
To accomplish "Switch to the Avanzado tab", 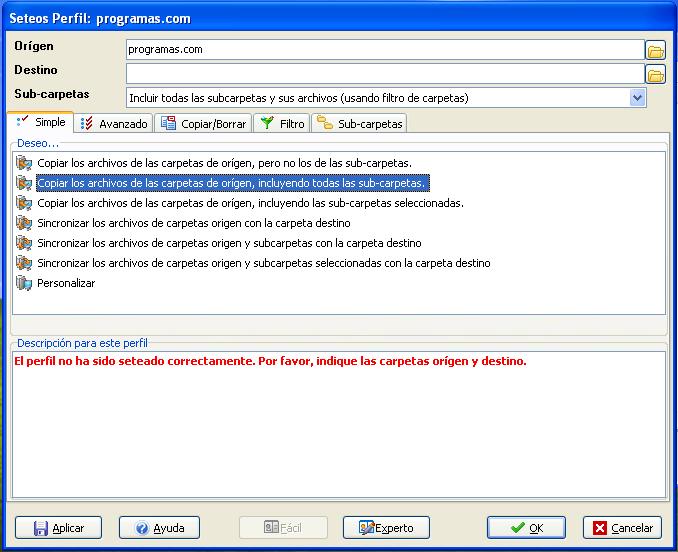I will point(114,124).
